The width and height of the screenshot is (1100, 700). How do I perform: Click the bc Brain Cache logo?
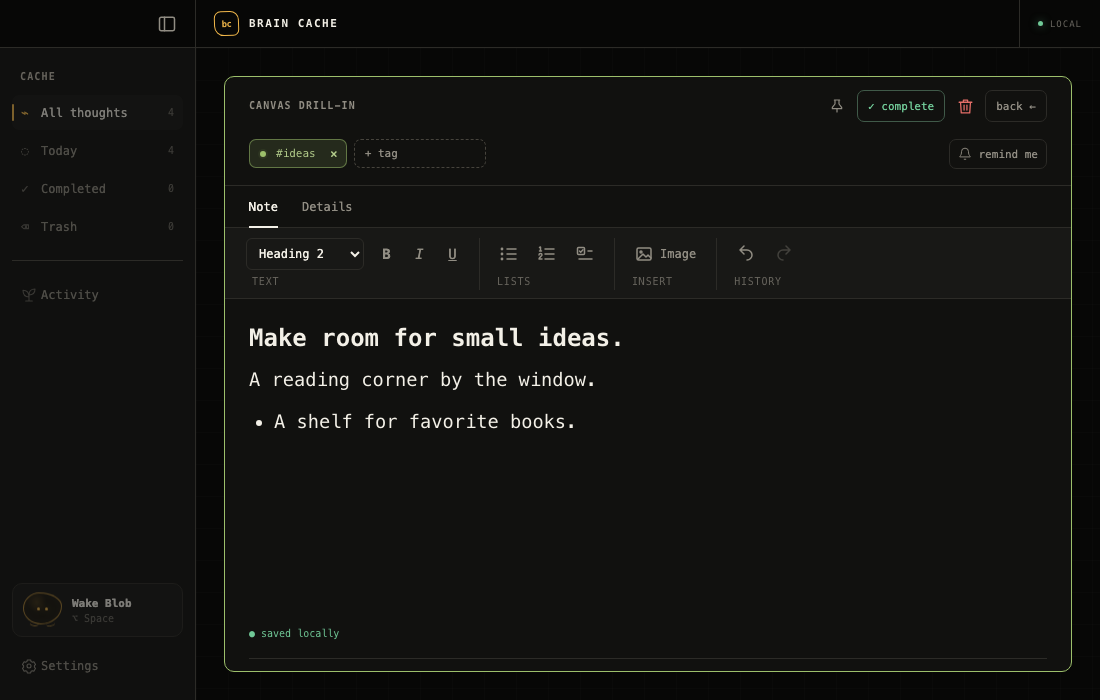click(x=226, y=24)
